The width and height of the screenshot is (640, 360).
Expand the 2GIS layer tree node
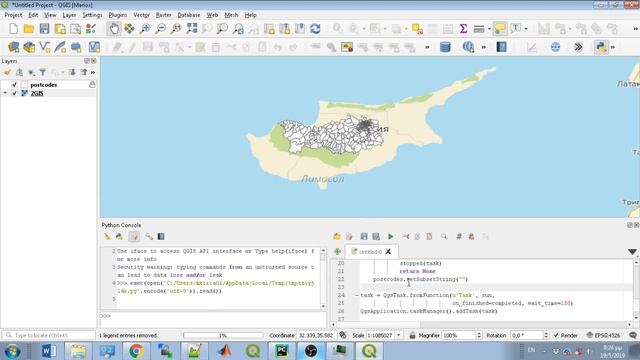tap(5, 93)
